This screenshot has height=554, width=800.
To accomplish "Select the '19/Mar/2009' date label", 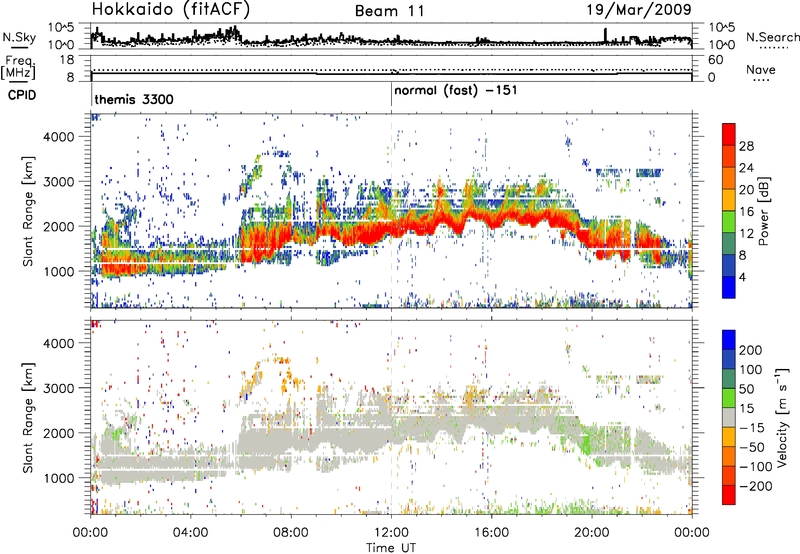I will 638,9.
